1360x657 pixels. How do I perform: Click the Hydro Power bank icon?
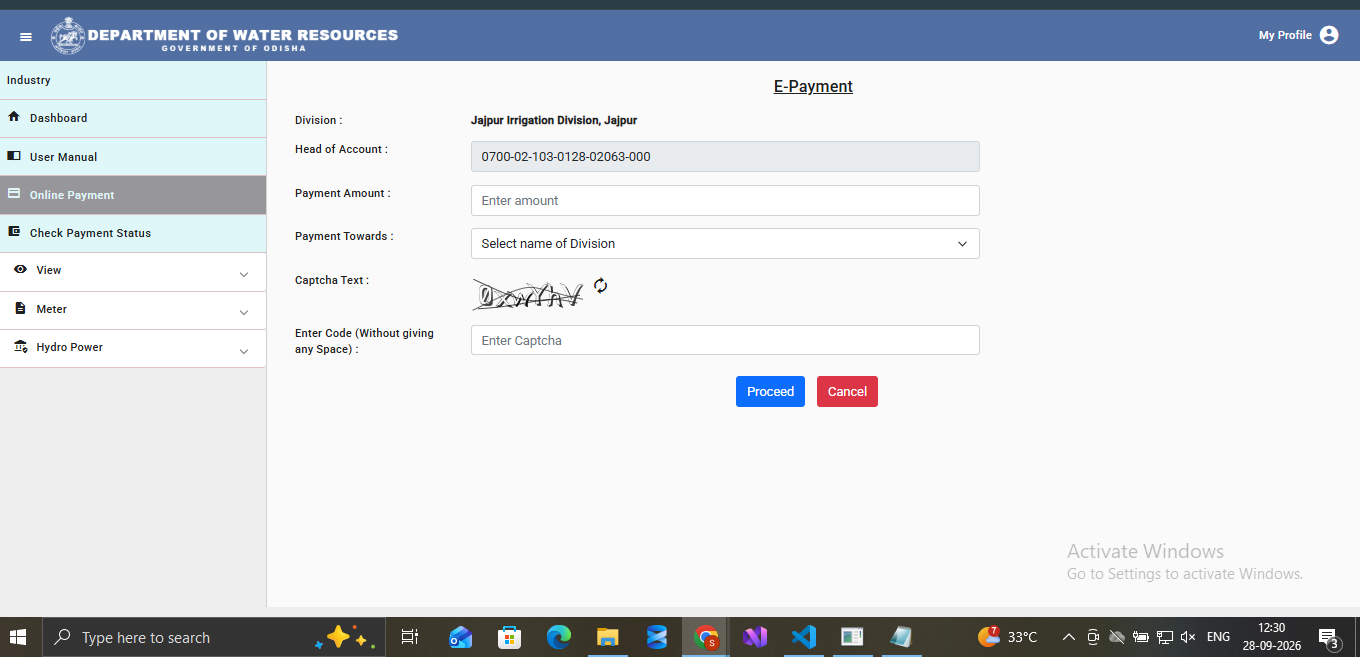point(20,347)
